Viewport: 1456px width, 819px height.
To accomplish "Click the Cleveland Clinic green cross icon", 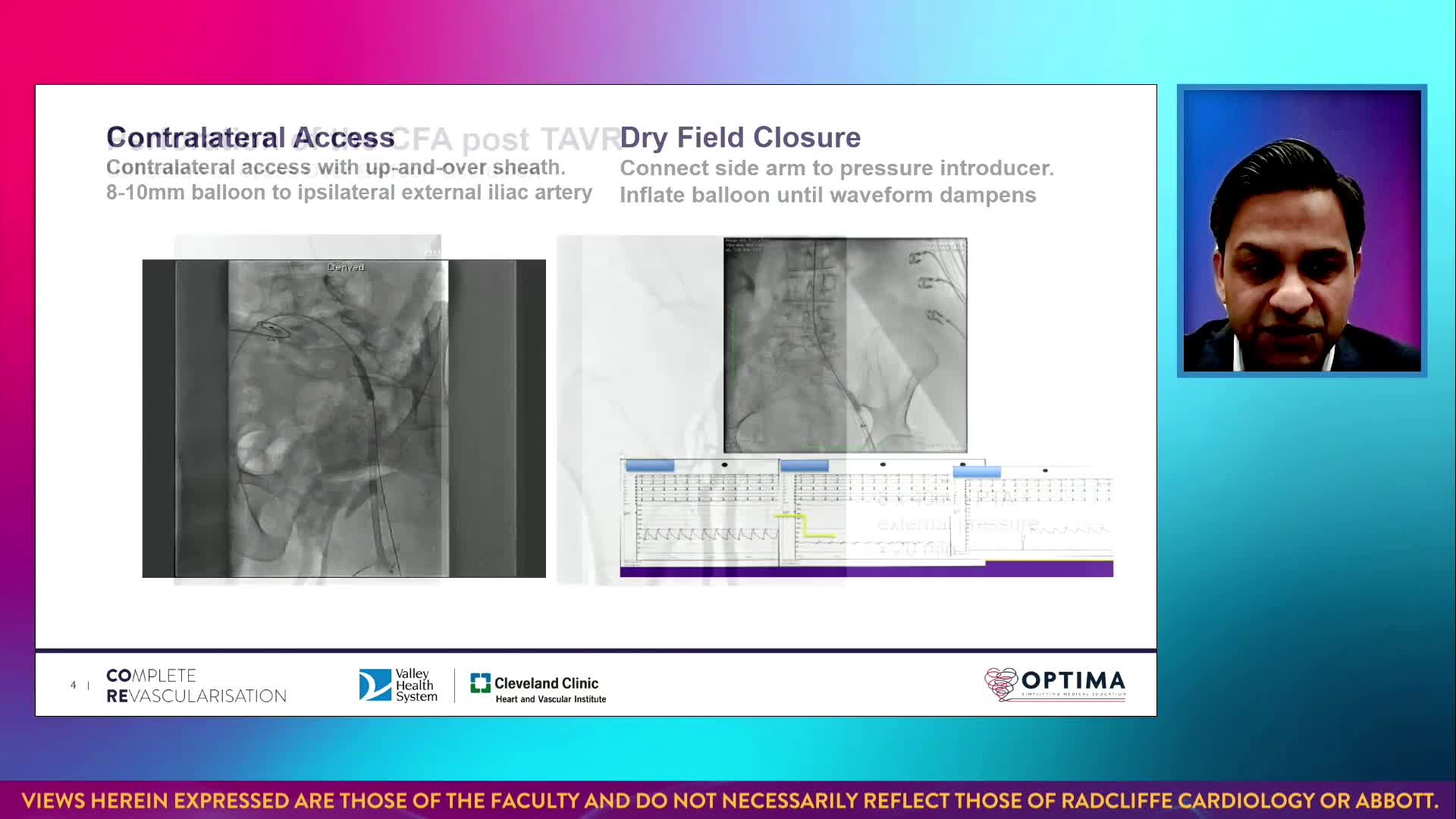I will pyautogui.click(x=480, y=683).
